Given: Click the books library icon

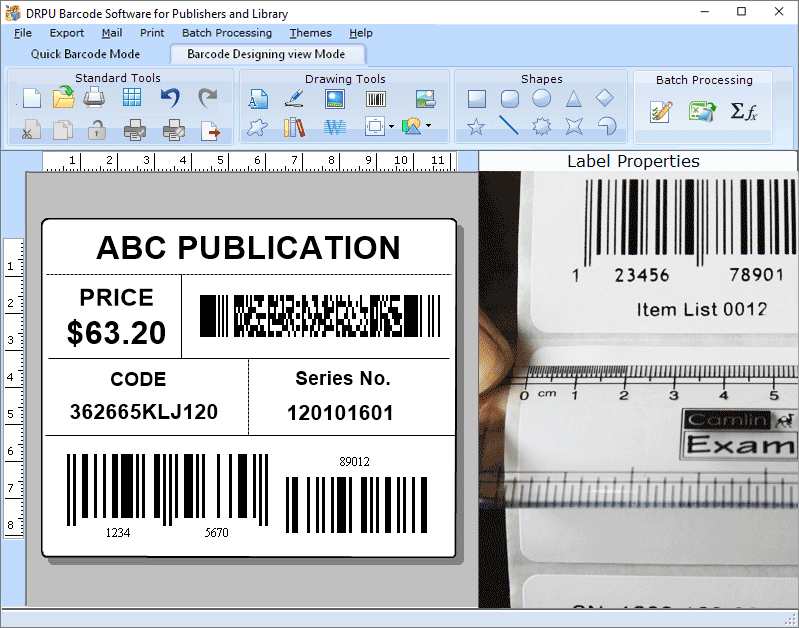Looking at the screenshot, I should [294, 127].
